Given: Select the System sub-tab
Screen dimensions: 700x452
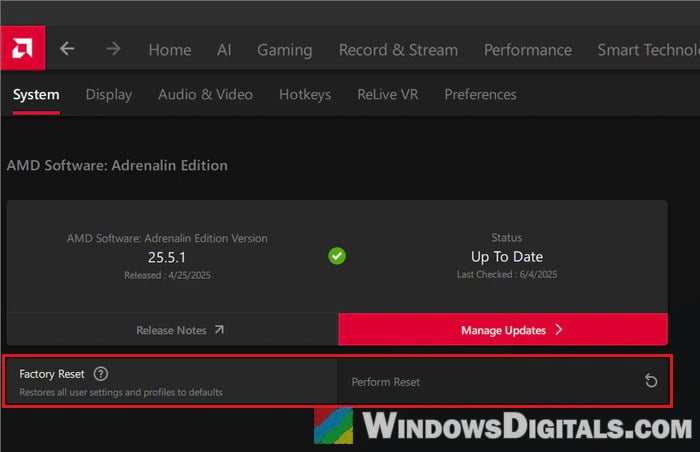Looking at the screenshot, I should 36,95.
